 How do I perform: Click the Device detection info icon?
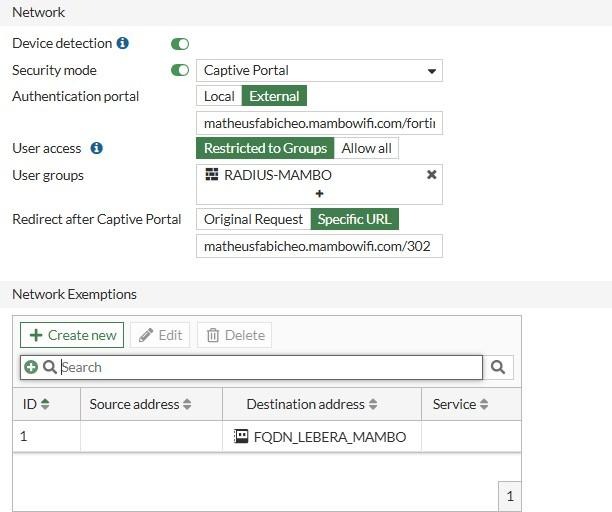tap(123, 44)
